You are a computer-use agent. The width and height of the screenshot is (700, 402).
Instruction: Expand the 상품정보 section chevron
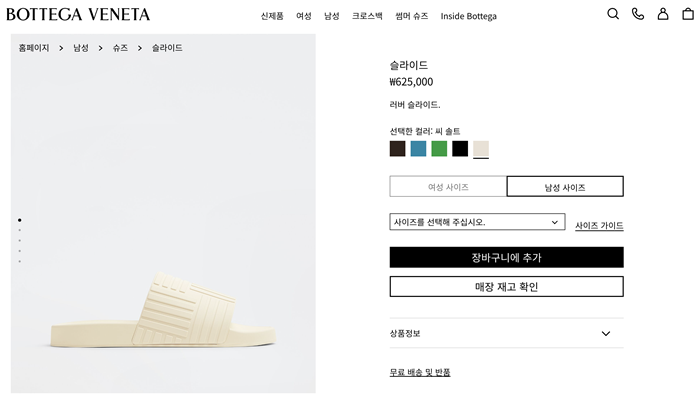click(606, 333)
